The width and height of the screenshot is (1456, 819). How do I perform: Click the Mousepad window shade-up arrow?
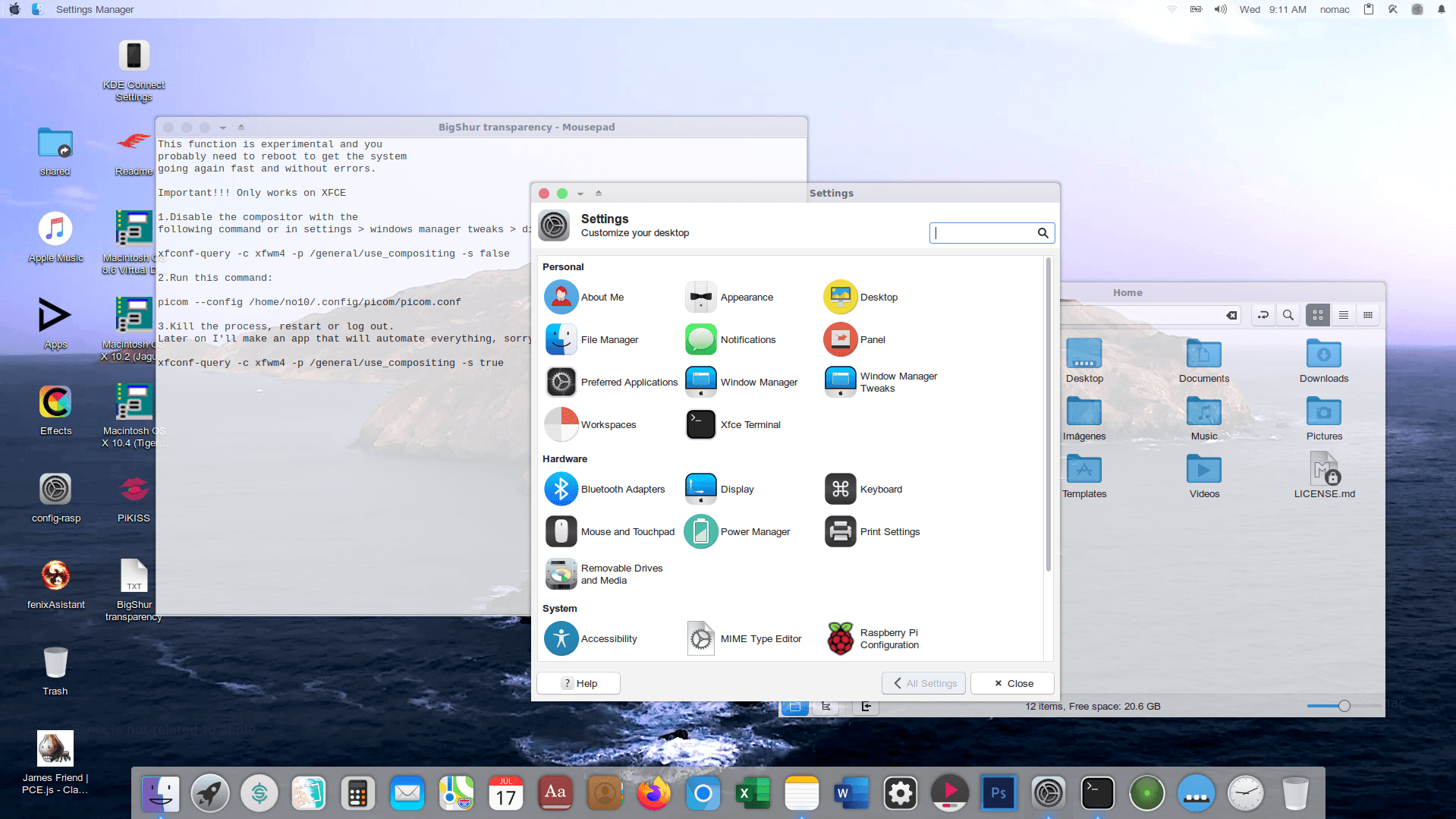click(x=241, y=128)
